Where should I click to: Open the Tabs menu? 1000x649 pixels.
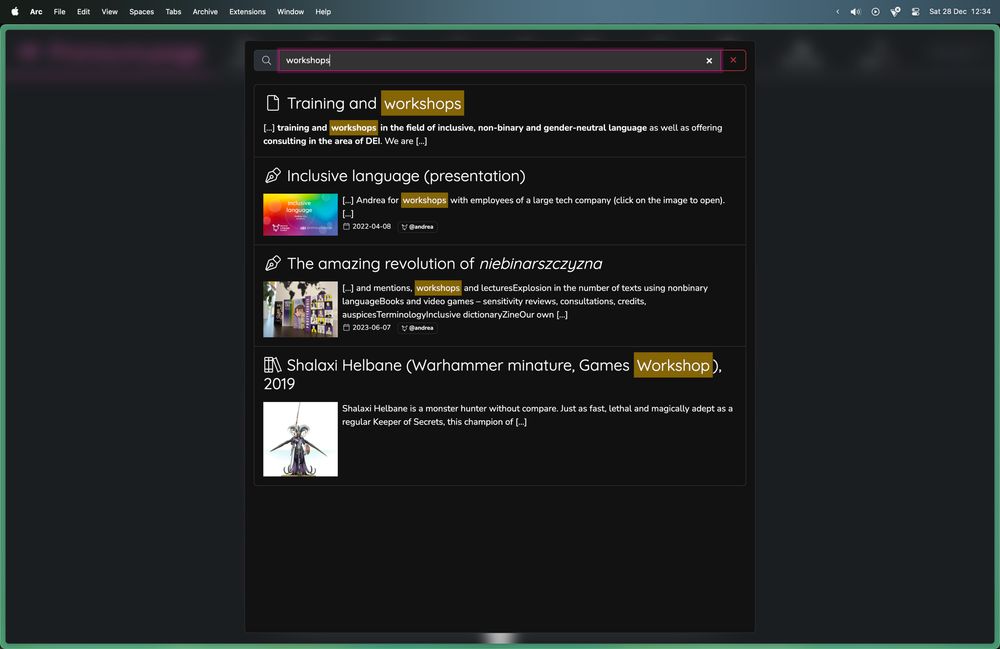click(173, 11)
